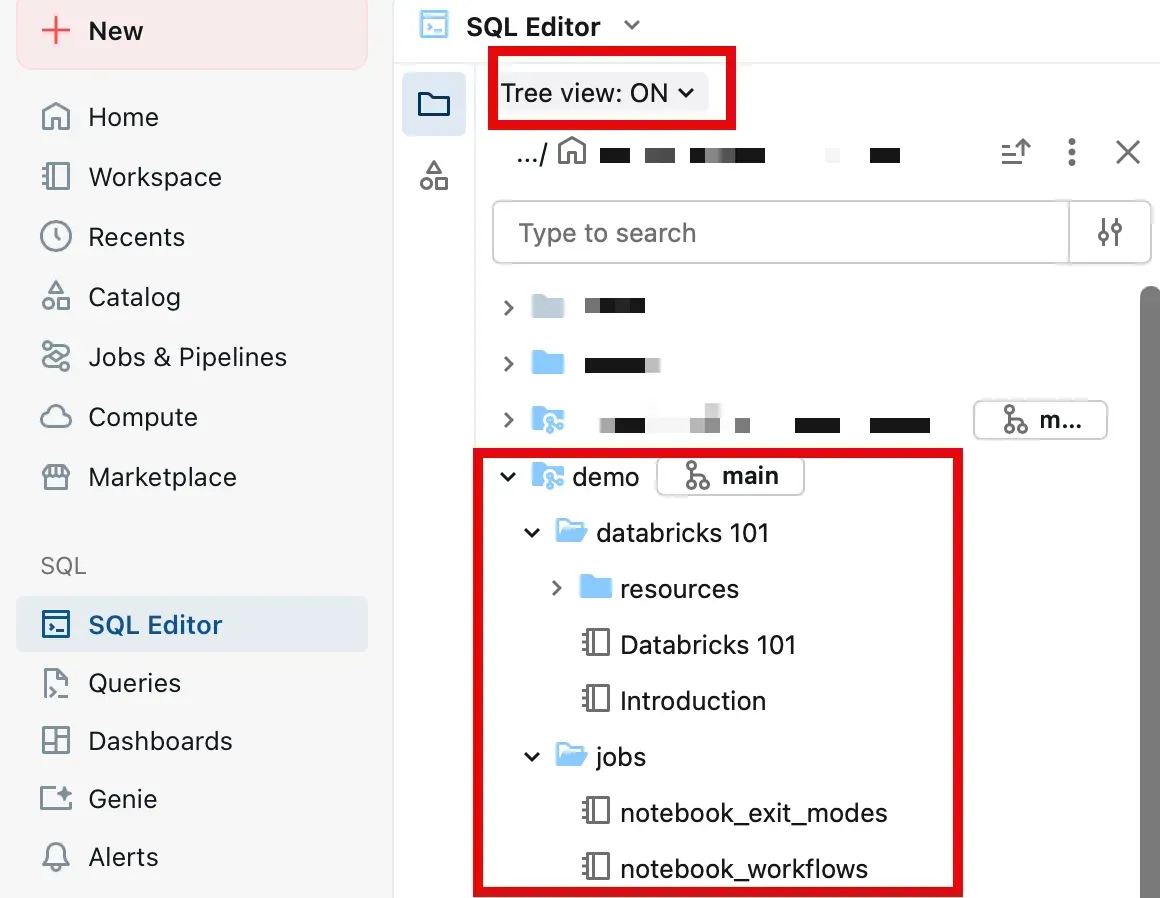Open Home in the sidebar
Image resolution: width=1160 pixels, height=898 pixels.
[123, 117]
